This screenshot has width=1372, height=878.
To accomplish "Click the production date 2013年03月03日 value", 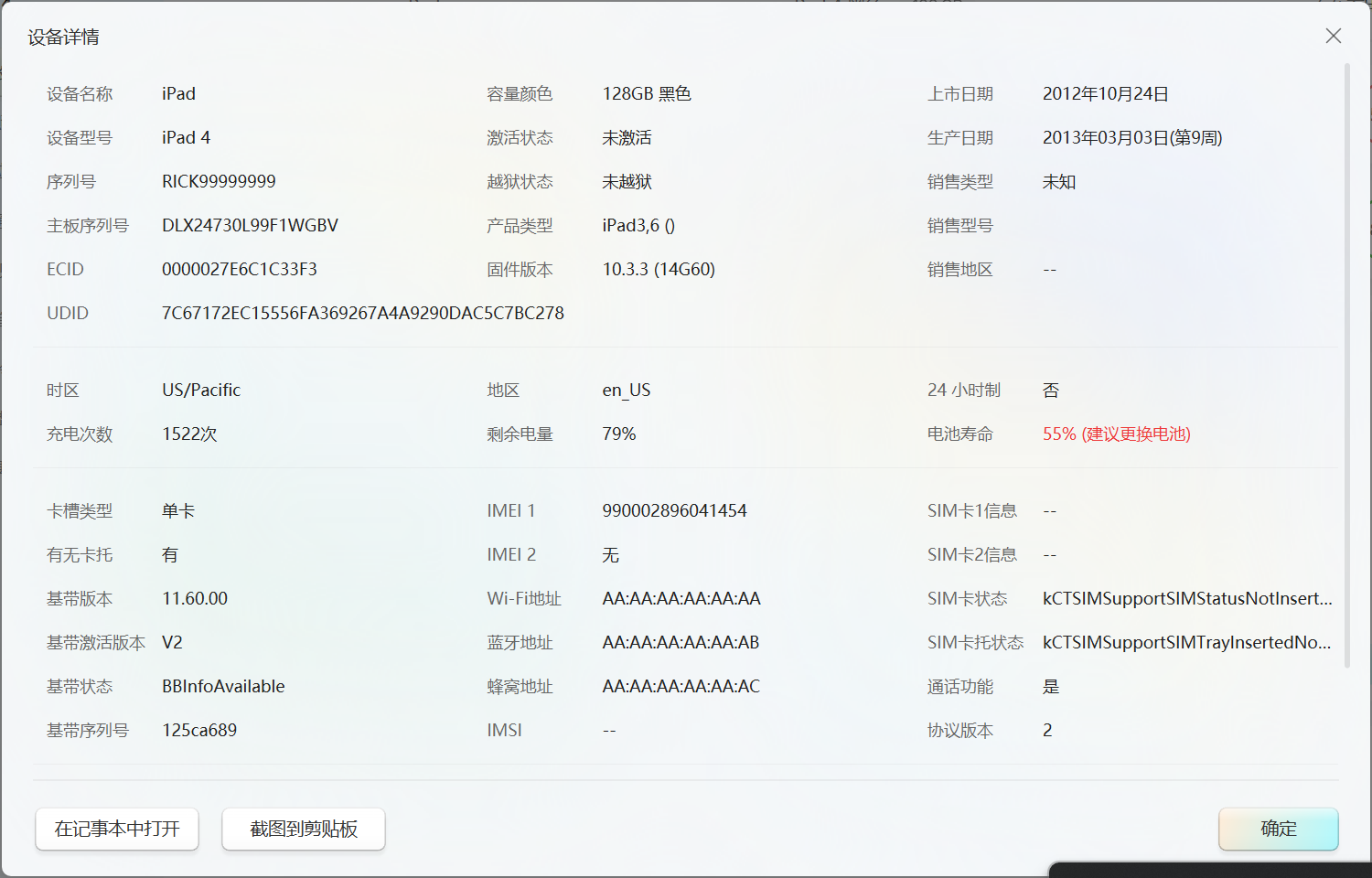I will click(1131, 138).
